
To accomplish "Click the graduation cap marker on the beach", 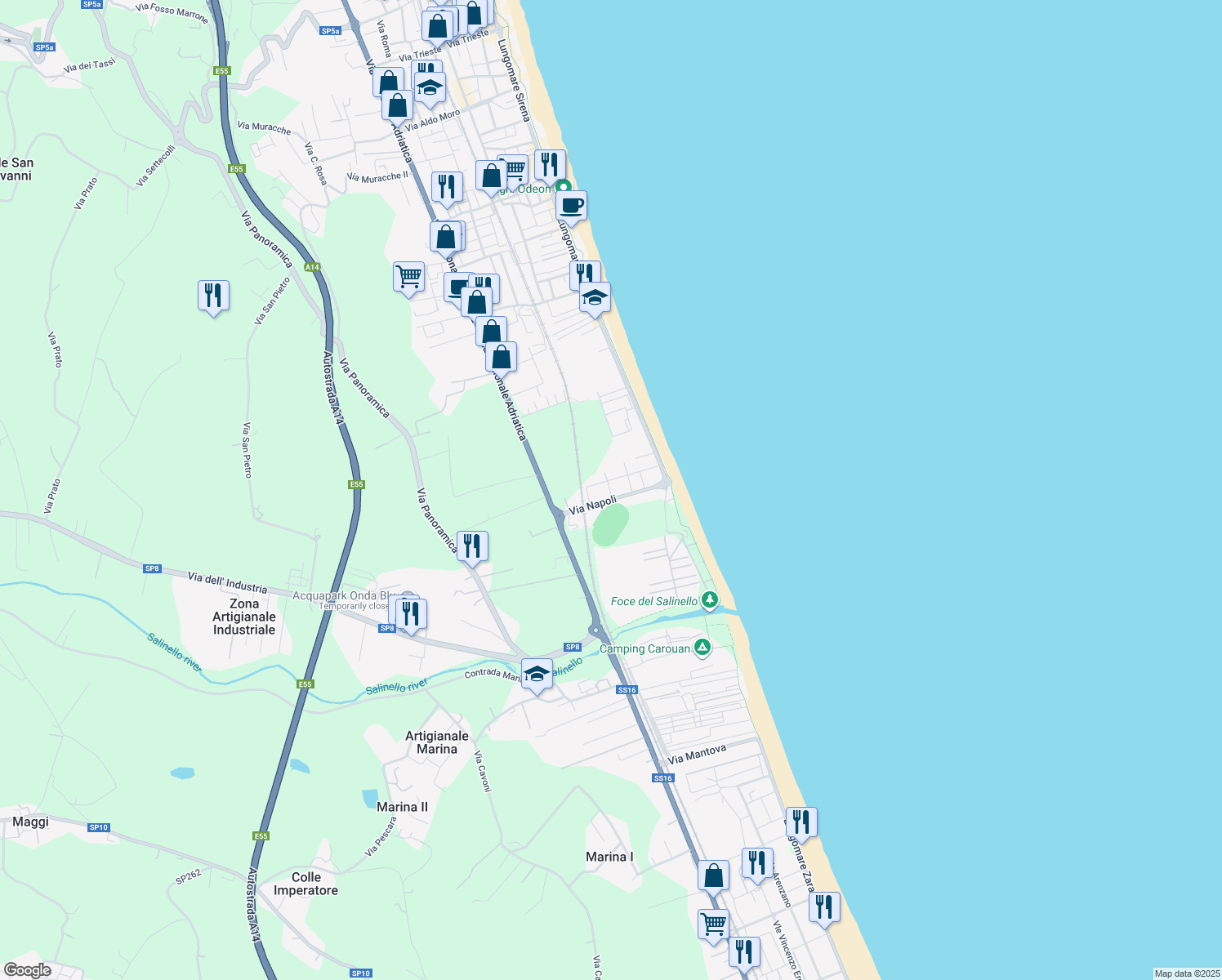I will 595,296.
